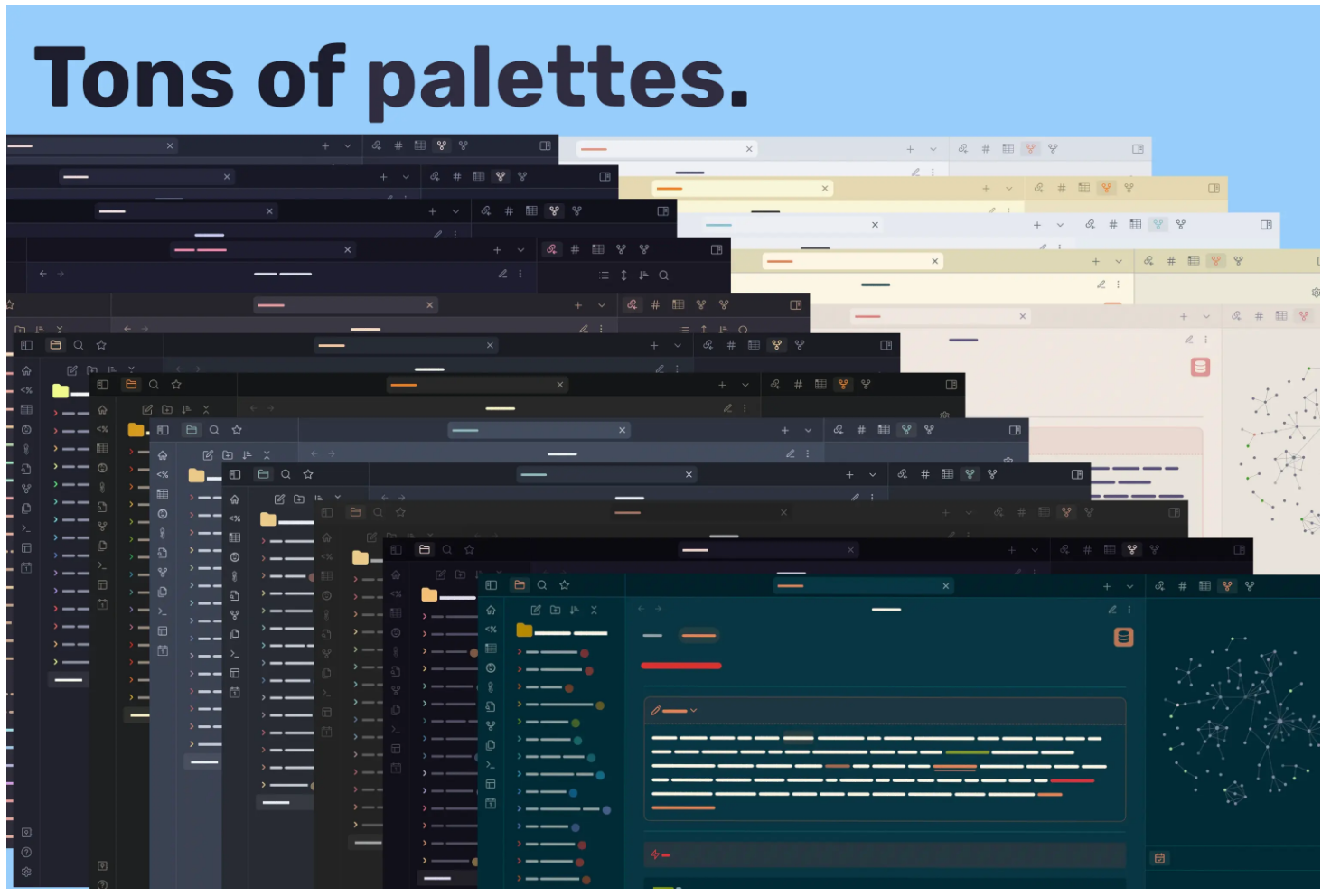Image resolution: width=1331 pixels, height=896 pixels.
Task: Open home from the teal window's ribbon
Action: pos(491,611)
